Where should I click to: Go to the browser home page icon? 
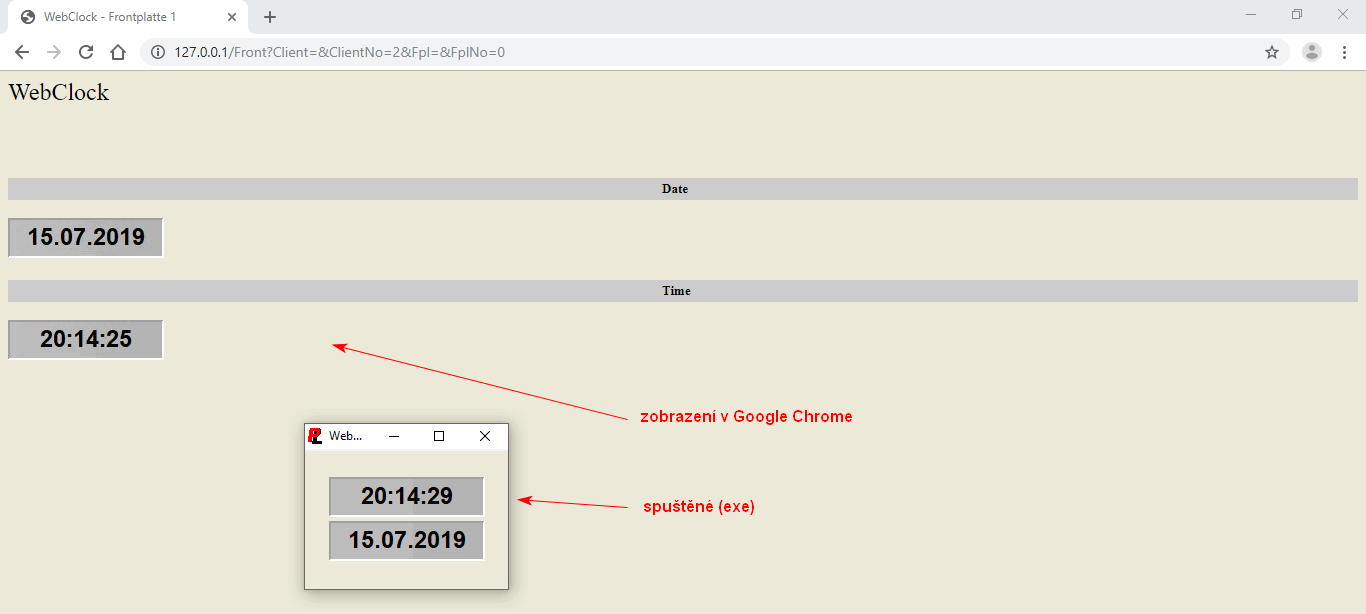118,52
